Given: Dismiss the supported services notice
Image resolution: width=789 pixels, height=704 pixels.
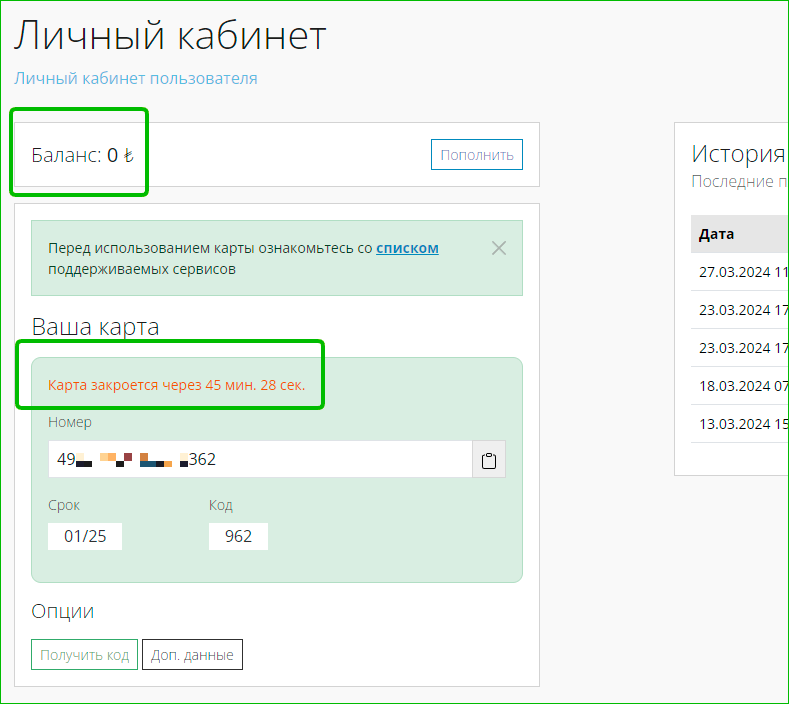Looking at the screenshot, I should tap(499, 248).
